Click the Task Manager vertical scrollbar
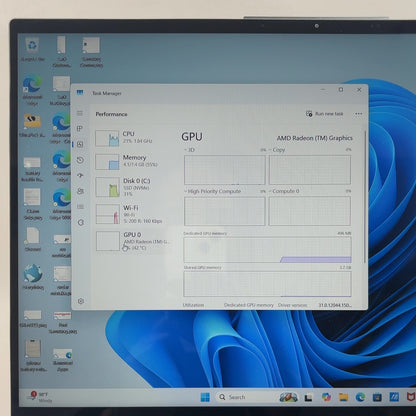 pyautogui.click(x=365, y=197)
